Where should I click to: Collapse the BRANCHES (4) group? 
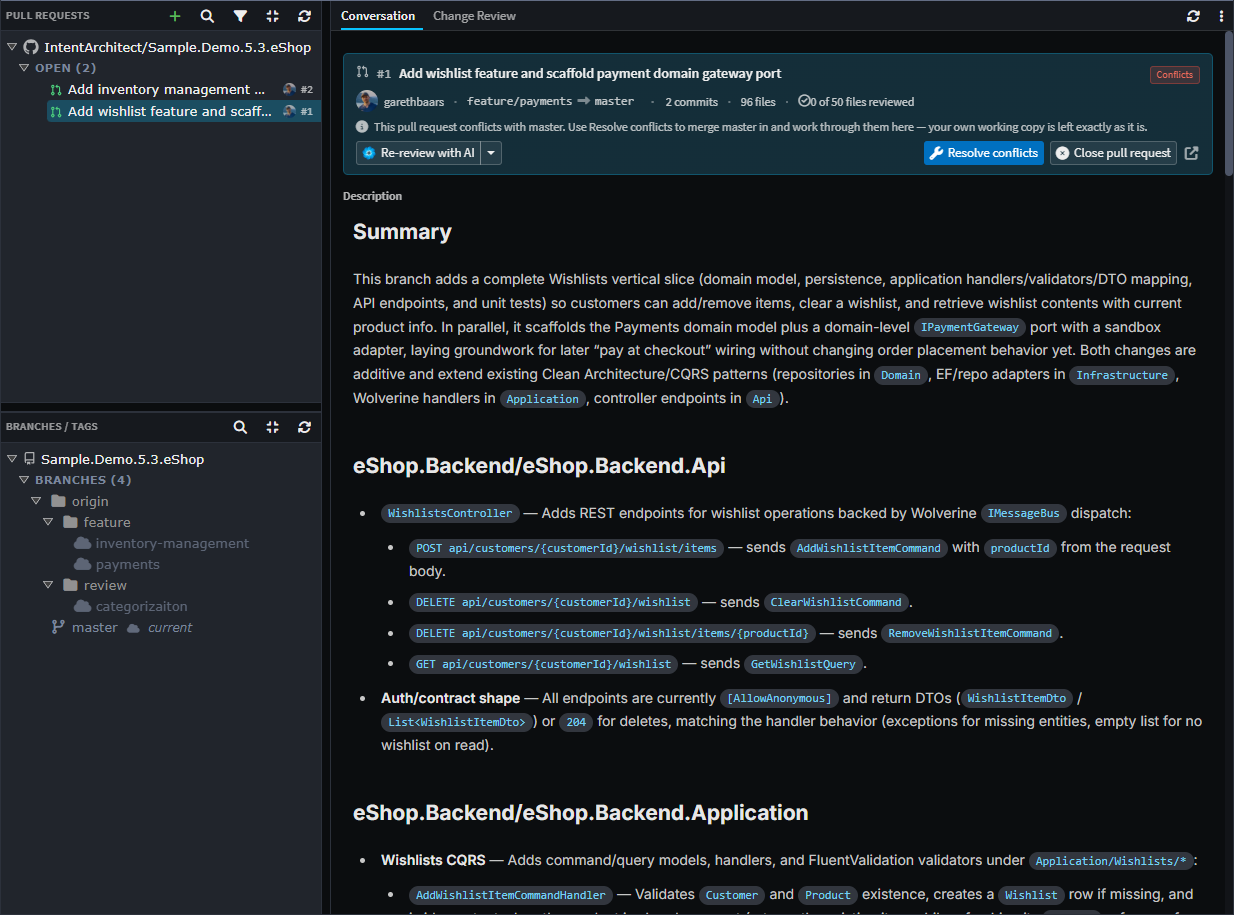click(24, 480)
